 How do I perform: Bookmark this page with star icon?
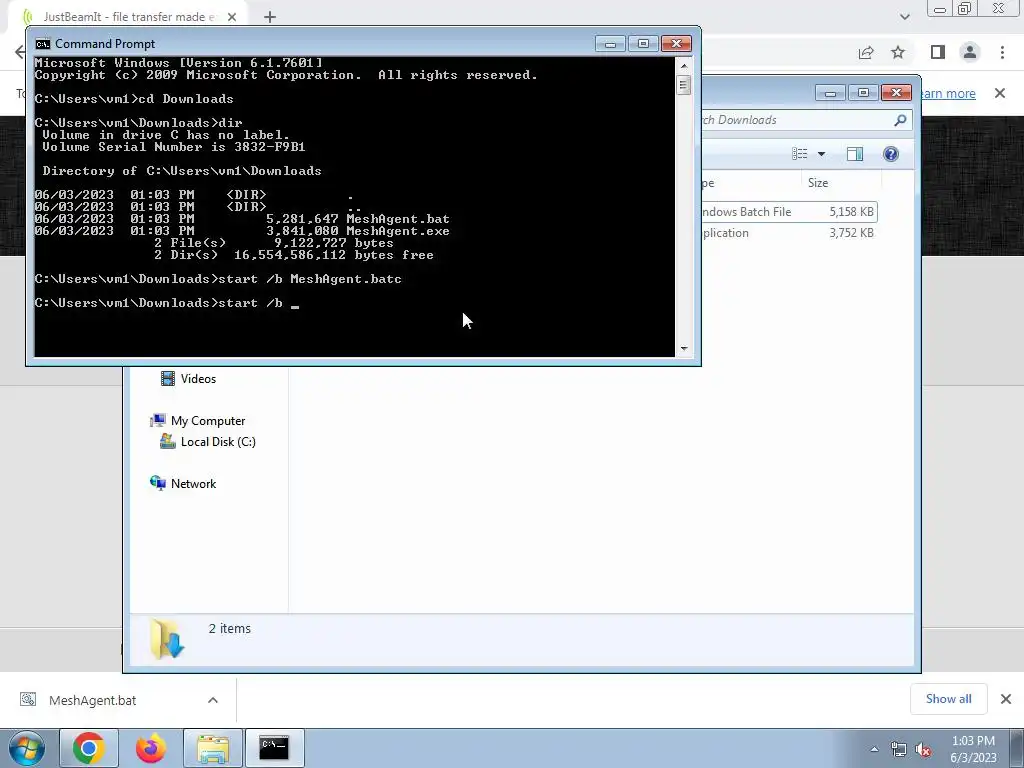click(898, 53)
